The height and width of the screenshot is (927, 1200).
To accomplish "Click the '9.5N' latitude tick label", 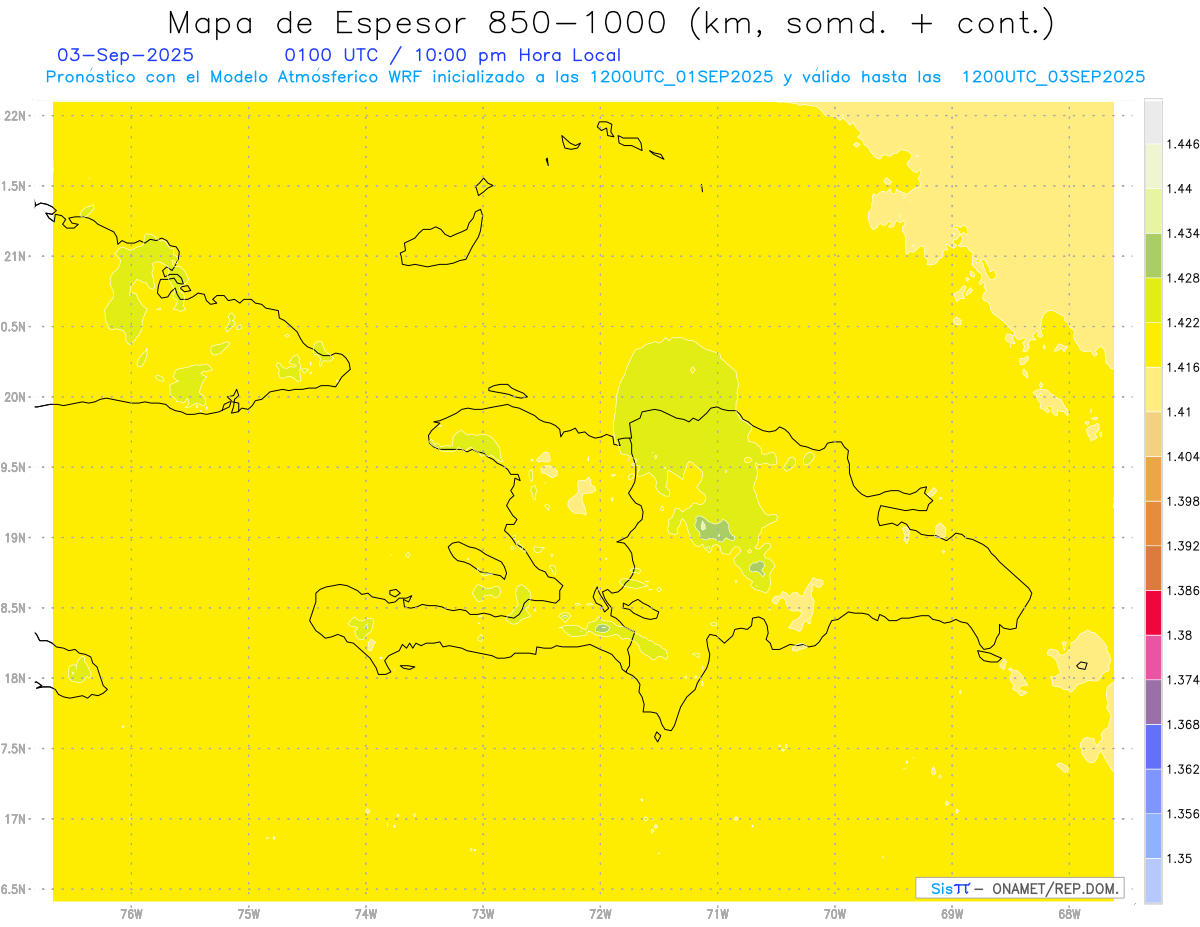I will 13,468.
